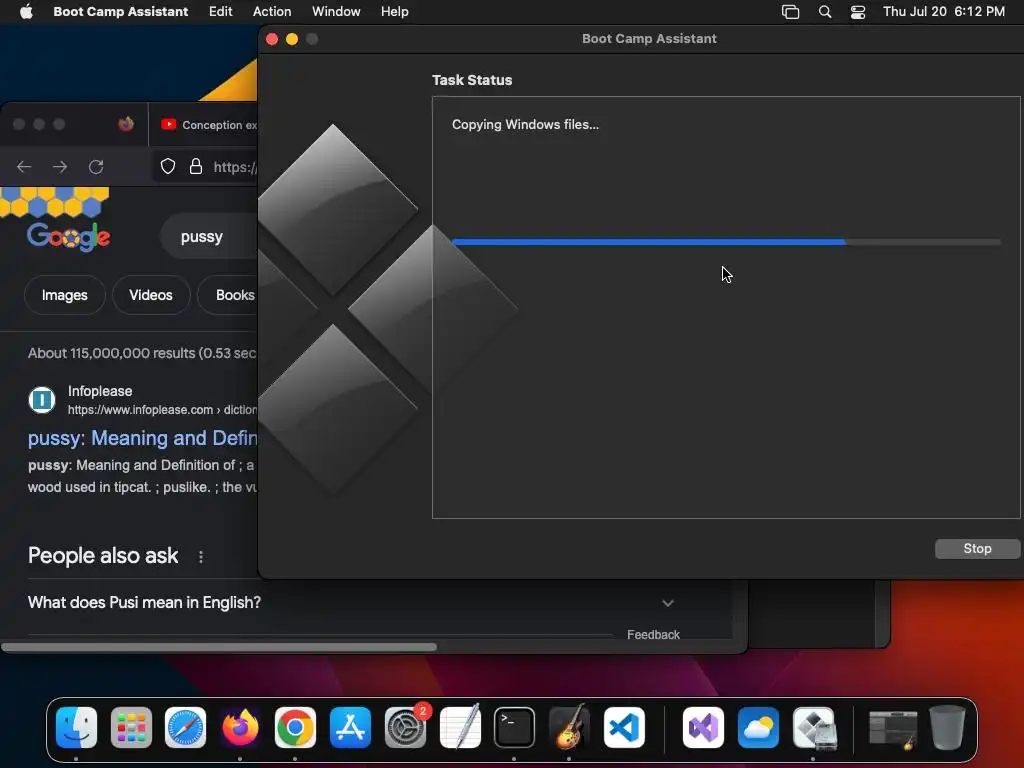Reload the page in Firefox
The image size is (1024, 768).
coord(96,167)
